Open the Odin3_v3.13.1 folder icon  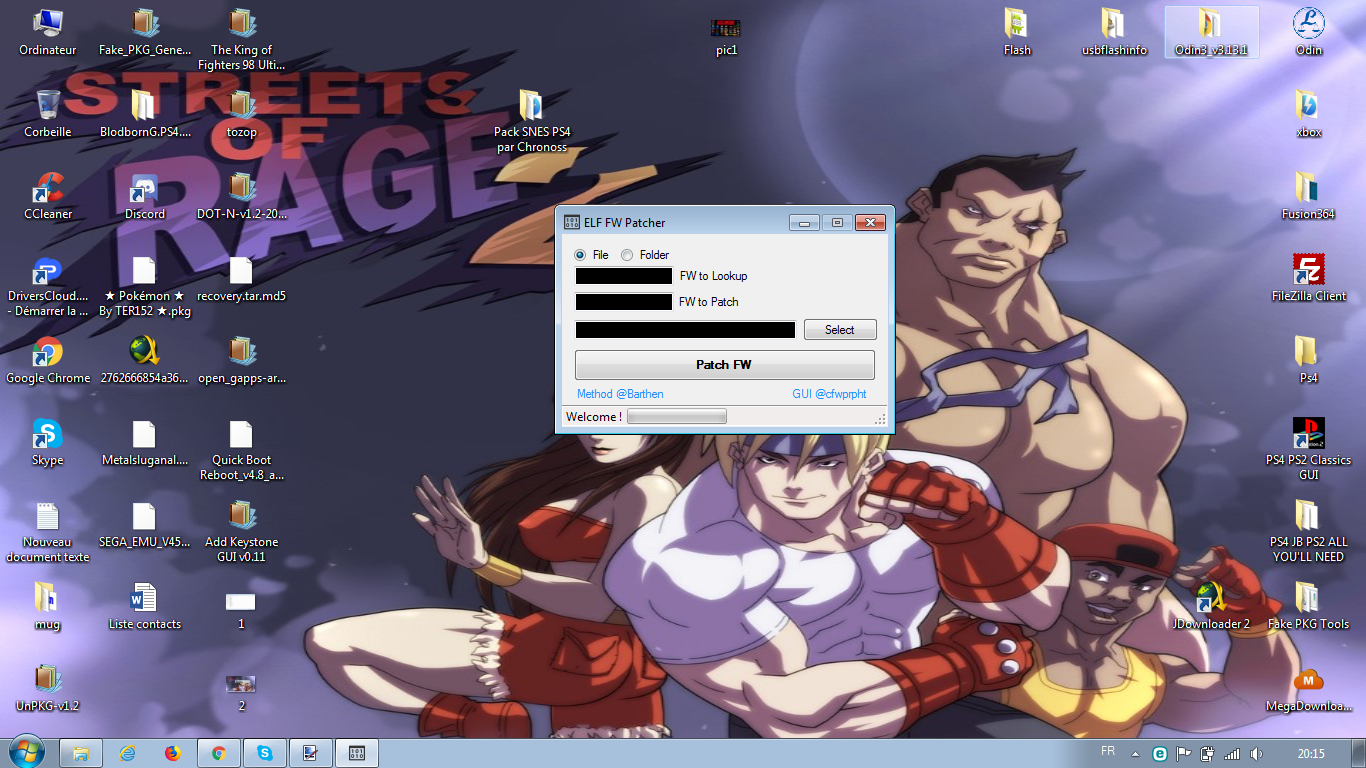point(1211,31)
